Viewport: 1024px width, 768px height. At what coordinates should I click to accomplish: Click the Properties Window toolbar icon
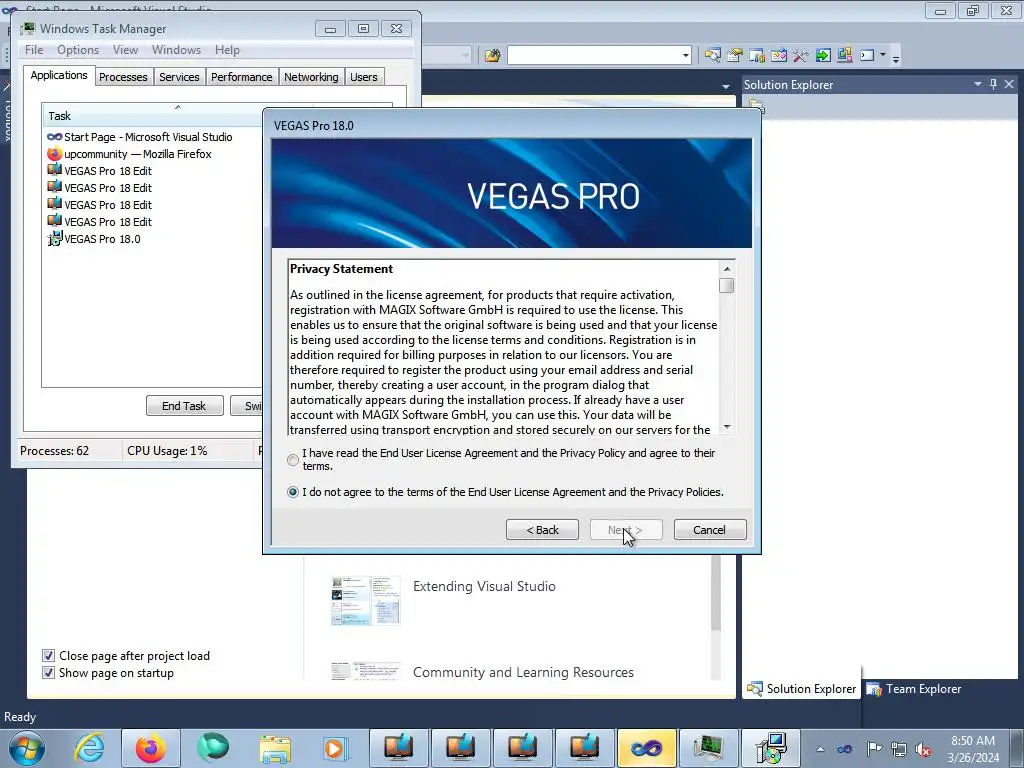tap(735, 56)
